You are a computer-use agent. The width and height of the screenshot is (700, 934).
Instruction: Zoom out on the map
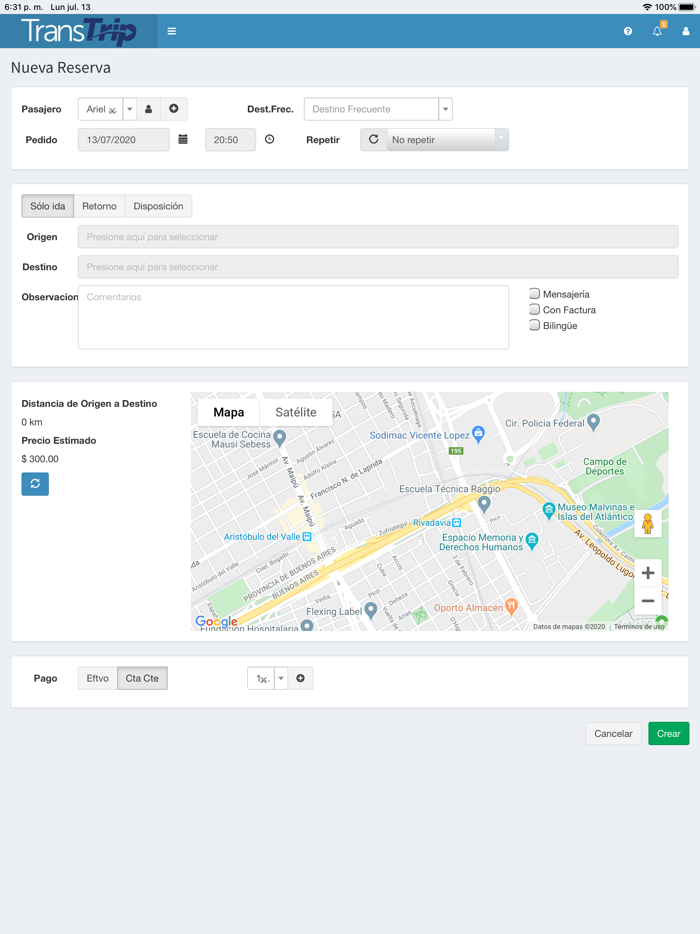[x=648, y=600]
